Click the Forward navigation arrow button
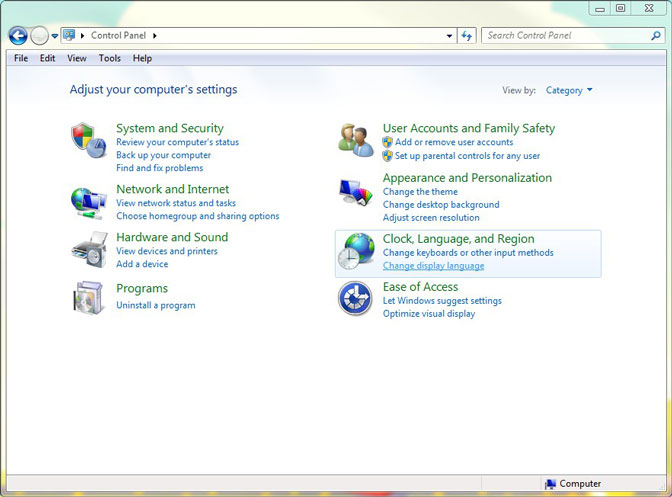The image size is (672, 497). pyautogui.click(x=39, y=36)
